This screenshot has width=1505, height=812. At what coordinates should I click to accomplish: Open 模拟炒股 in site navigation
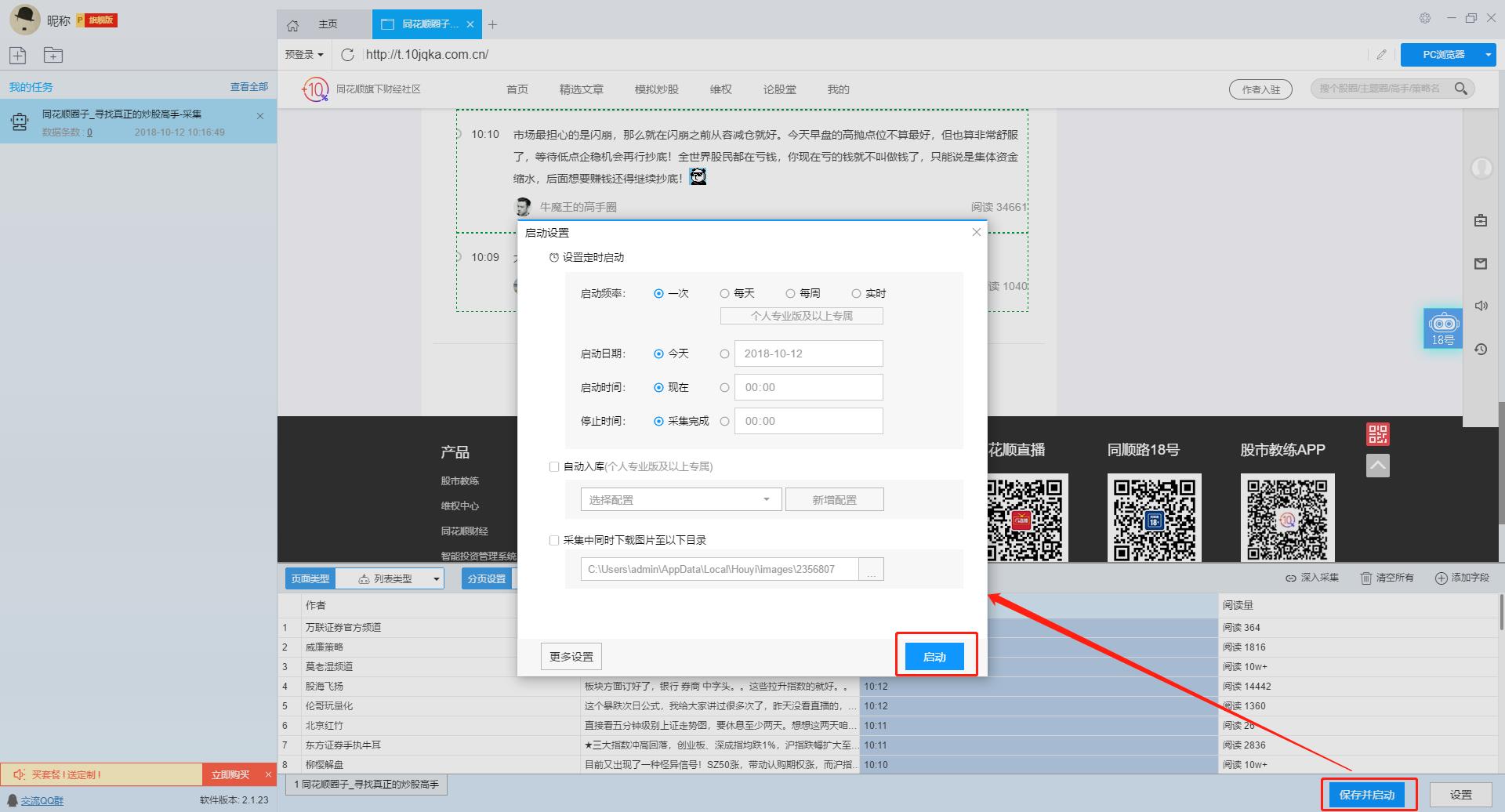(657, 89)
